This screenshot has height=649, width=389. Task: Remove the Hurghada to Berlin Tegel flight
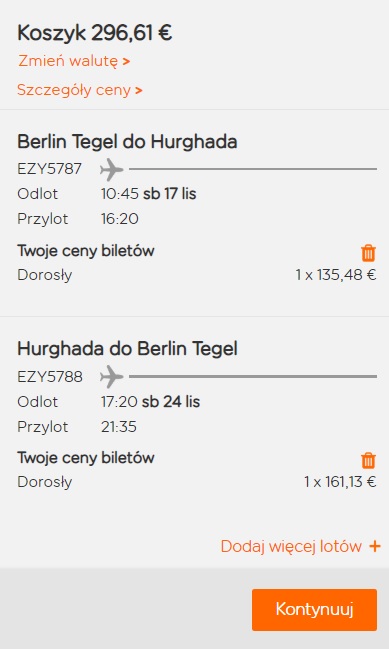pyautogui.click(x=368, y=460)
